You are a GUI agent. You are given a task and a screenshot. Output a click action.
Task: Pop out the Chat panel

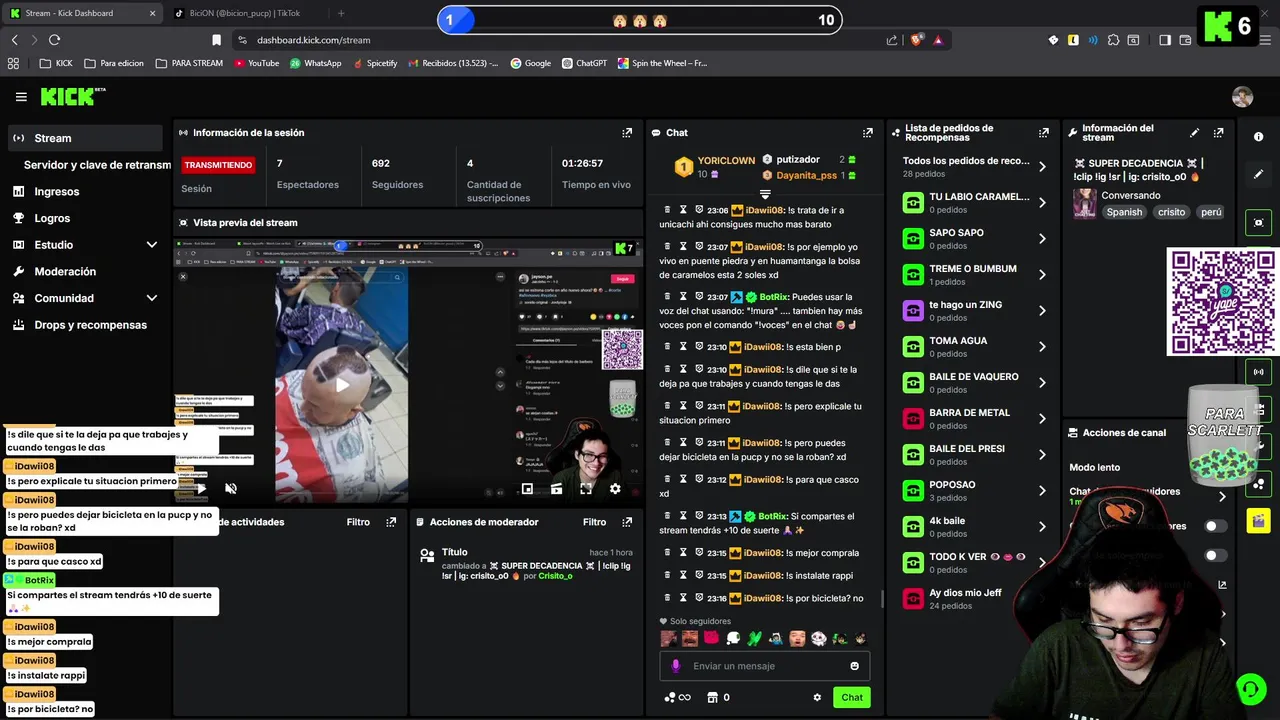point(867,132)
